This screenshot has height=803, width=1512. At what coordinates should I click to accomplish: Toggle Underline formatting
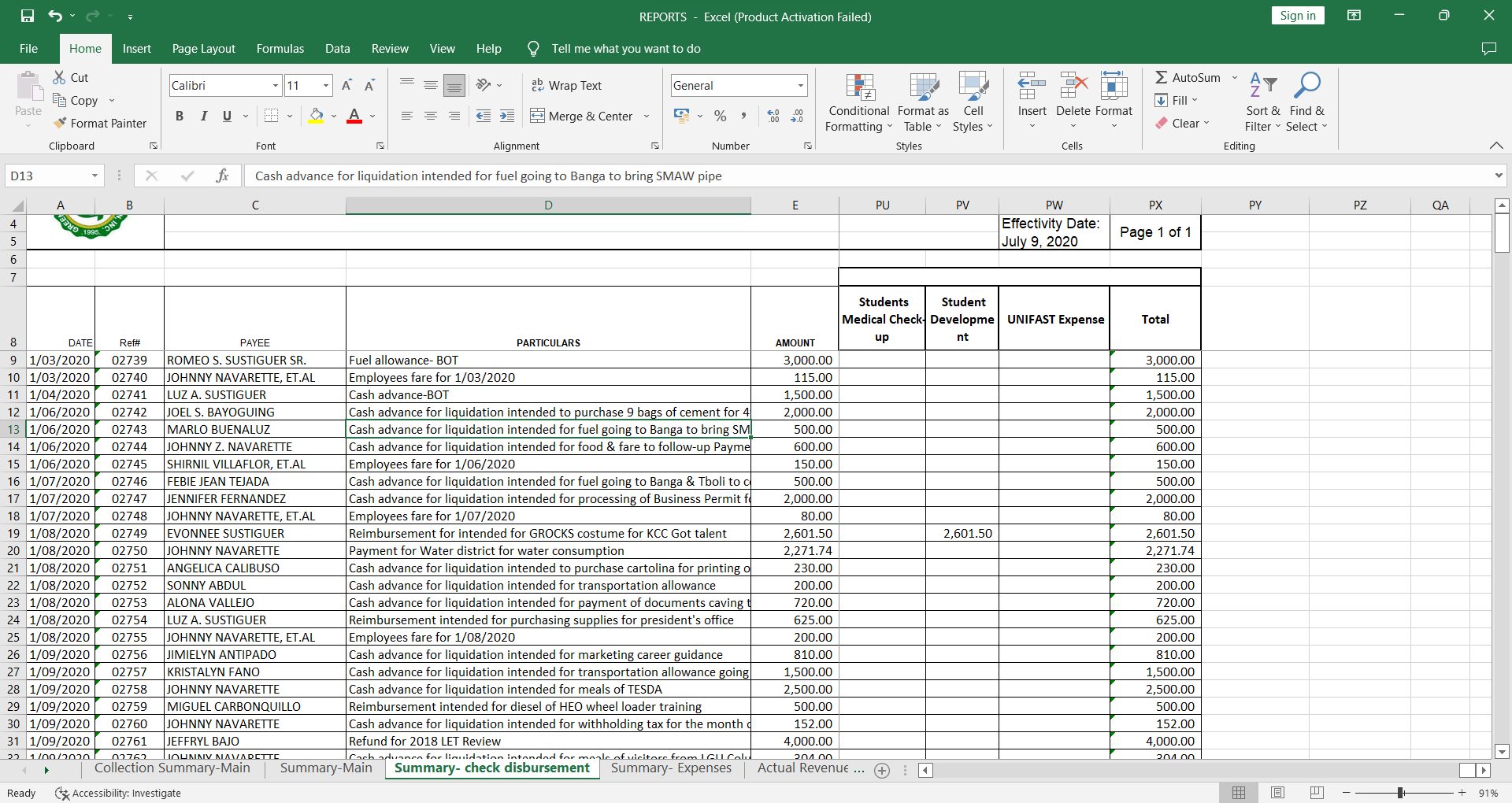pos(227,116)
